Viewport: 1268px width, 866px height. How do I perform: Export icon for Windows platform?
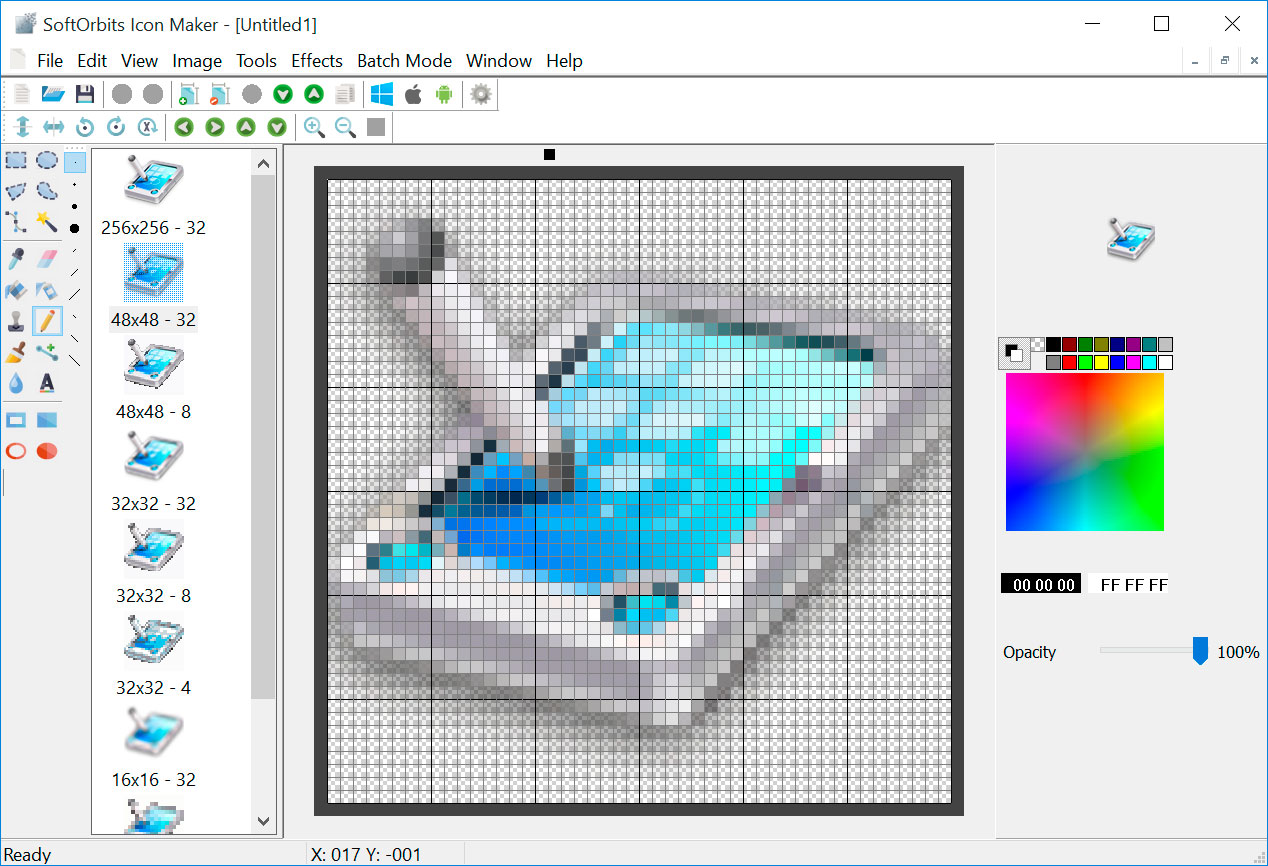click(x=381, y=93)
